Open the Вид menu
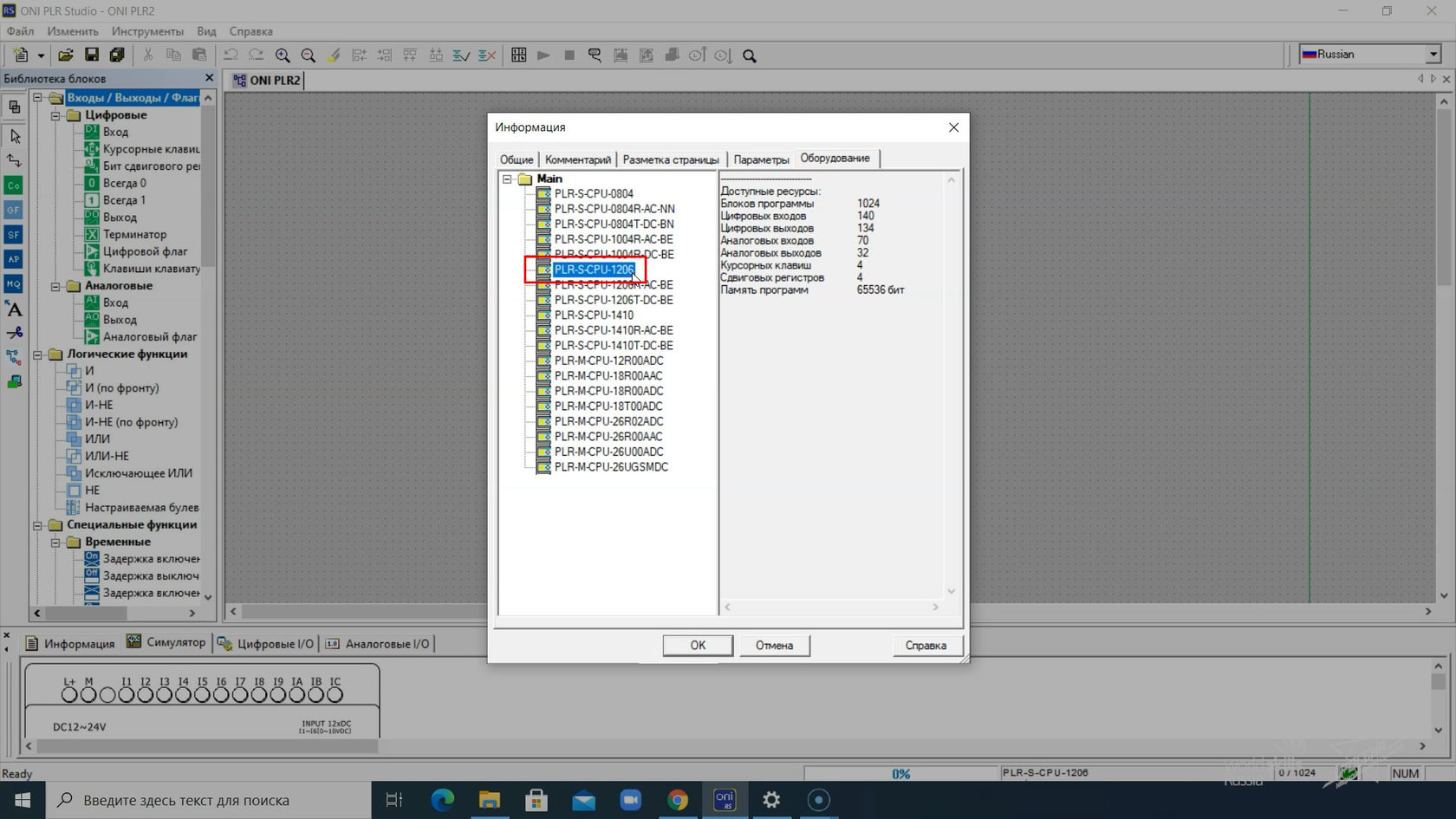 (206, 31)
